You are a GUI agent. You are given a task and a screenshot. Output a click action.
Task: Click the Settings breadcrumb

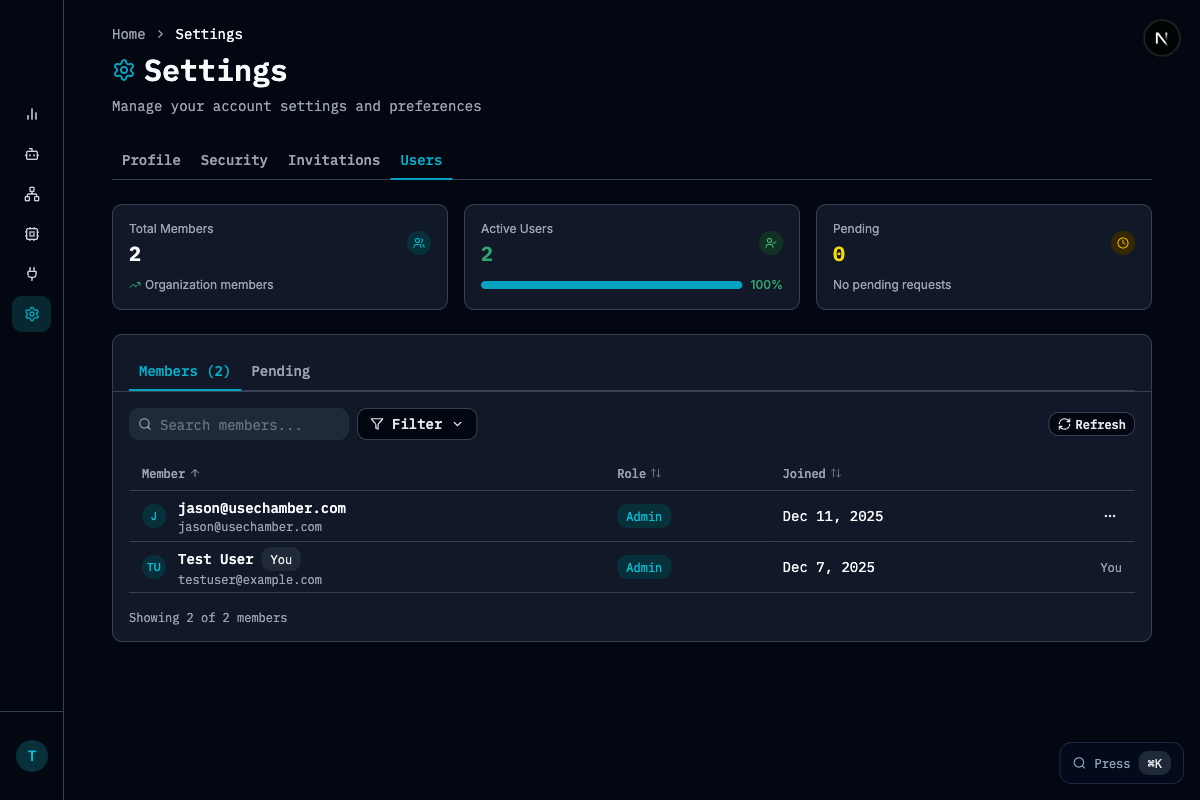209,34
